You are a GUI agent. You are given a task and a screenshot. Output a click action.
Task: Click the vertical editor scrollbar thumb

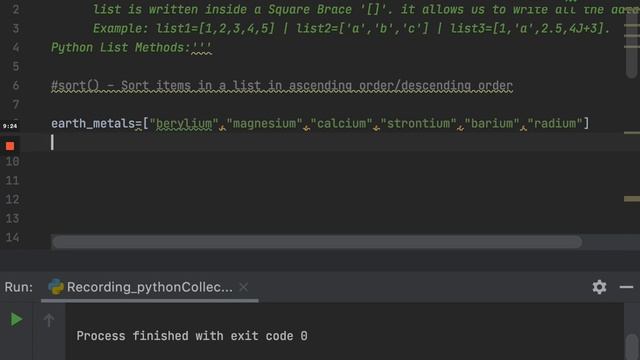[x=631, y=45]
